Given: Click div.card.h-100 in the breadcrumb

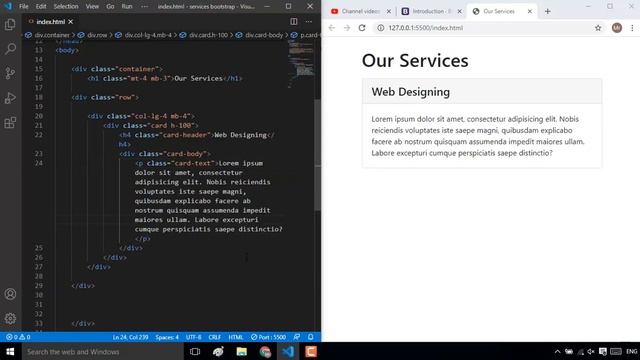Looking at the screenshot, I should click(x=208, y=35).
